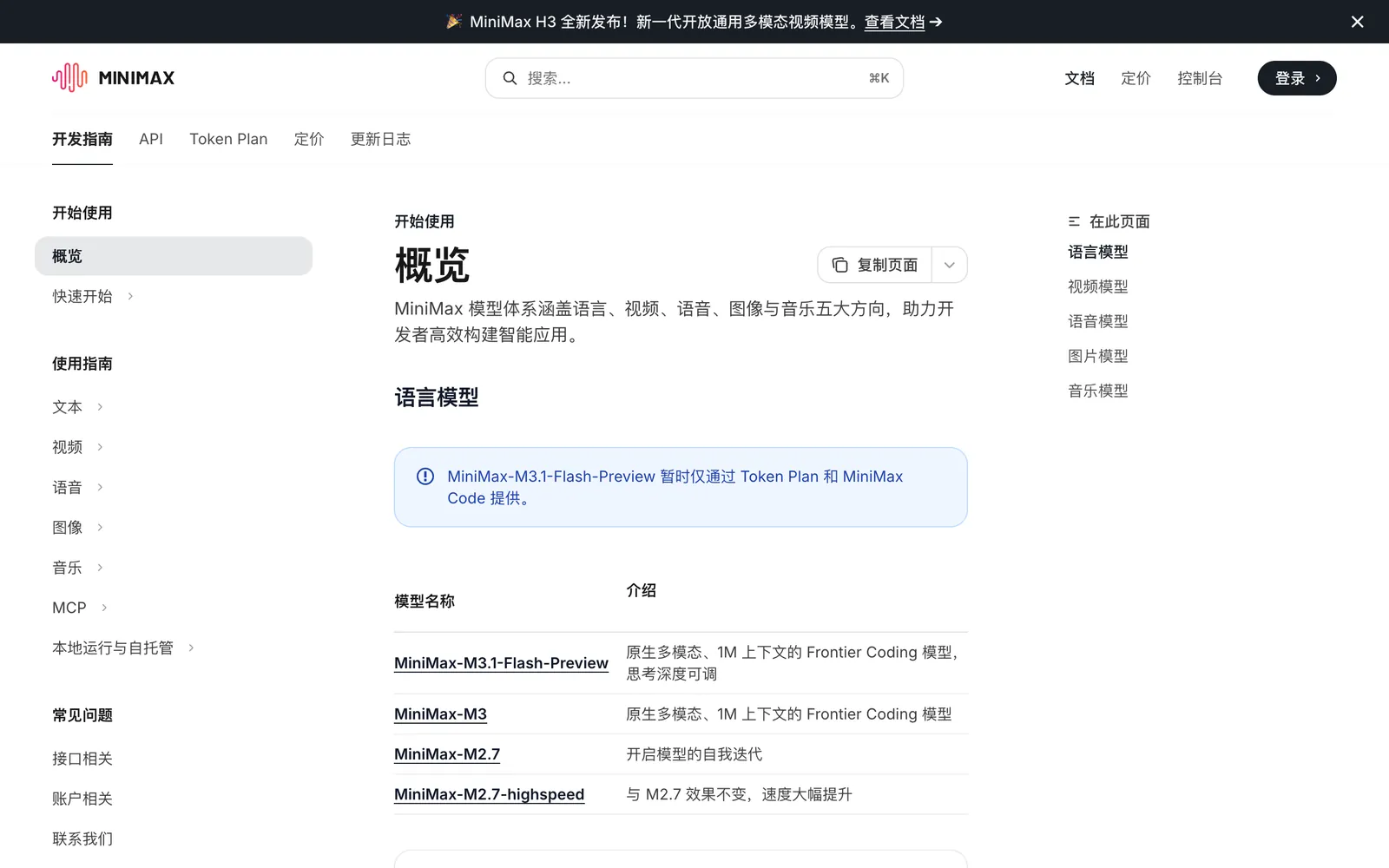This screenshot has width=1389, height=868.
Task: Open MiniMax-M3.1-Flash-Preview model link
Action: point(501,663)
